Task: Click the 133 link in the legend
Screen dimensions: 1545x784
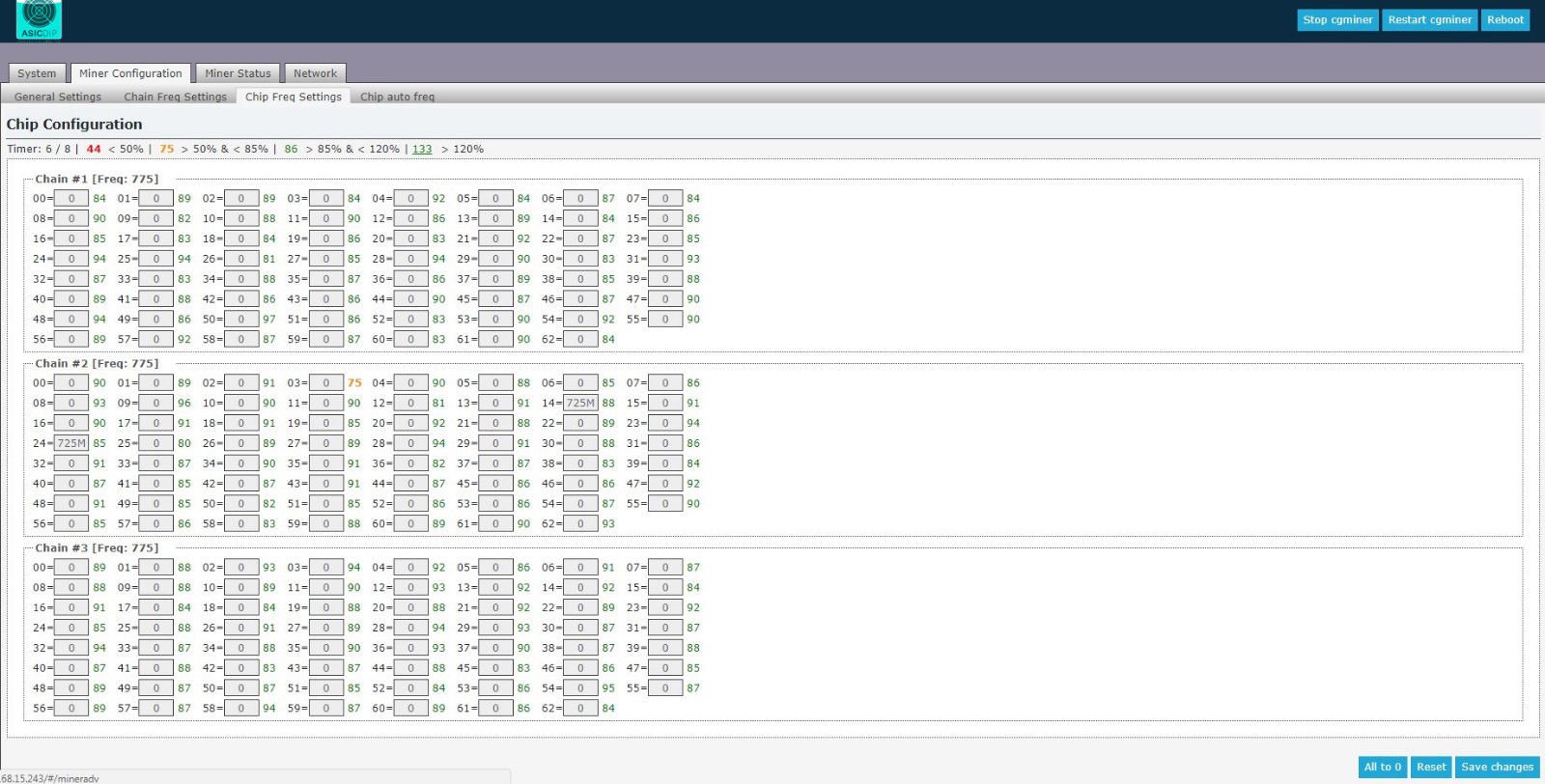Action: [422, 149]
